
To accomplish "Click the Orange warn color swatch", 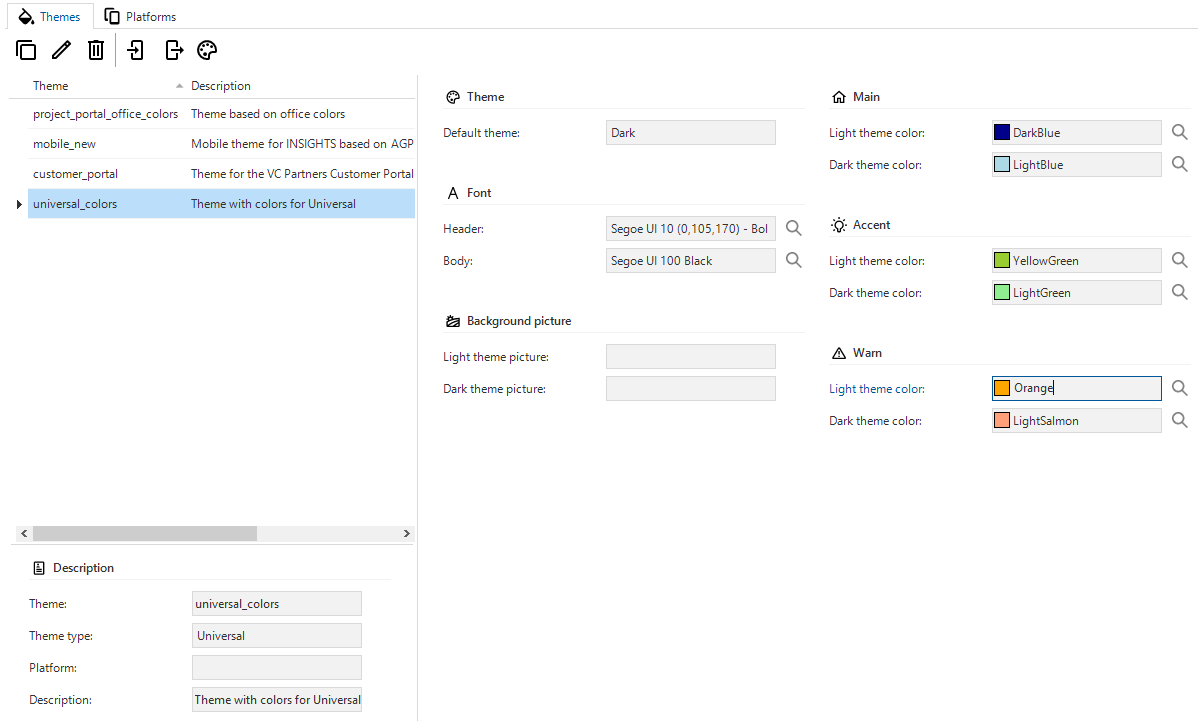I will pos(1002,389).
